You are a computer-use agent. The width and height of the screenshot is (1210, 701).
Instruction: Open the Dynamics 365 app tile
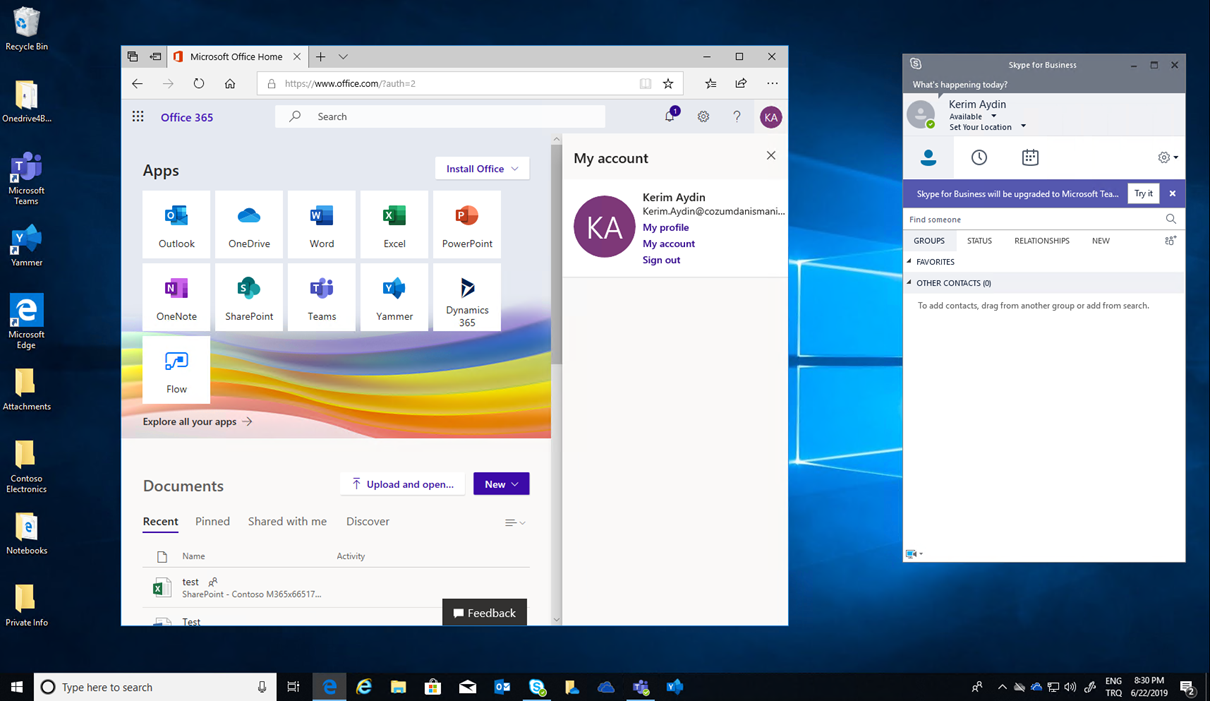(x=467, y=297)
